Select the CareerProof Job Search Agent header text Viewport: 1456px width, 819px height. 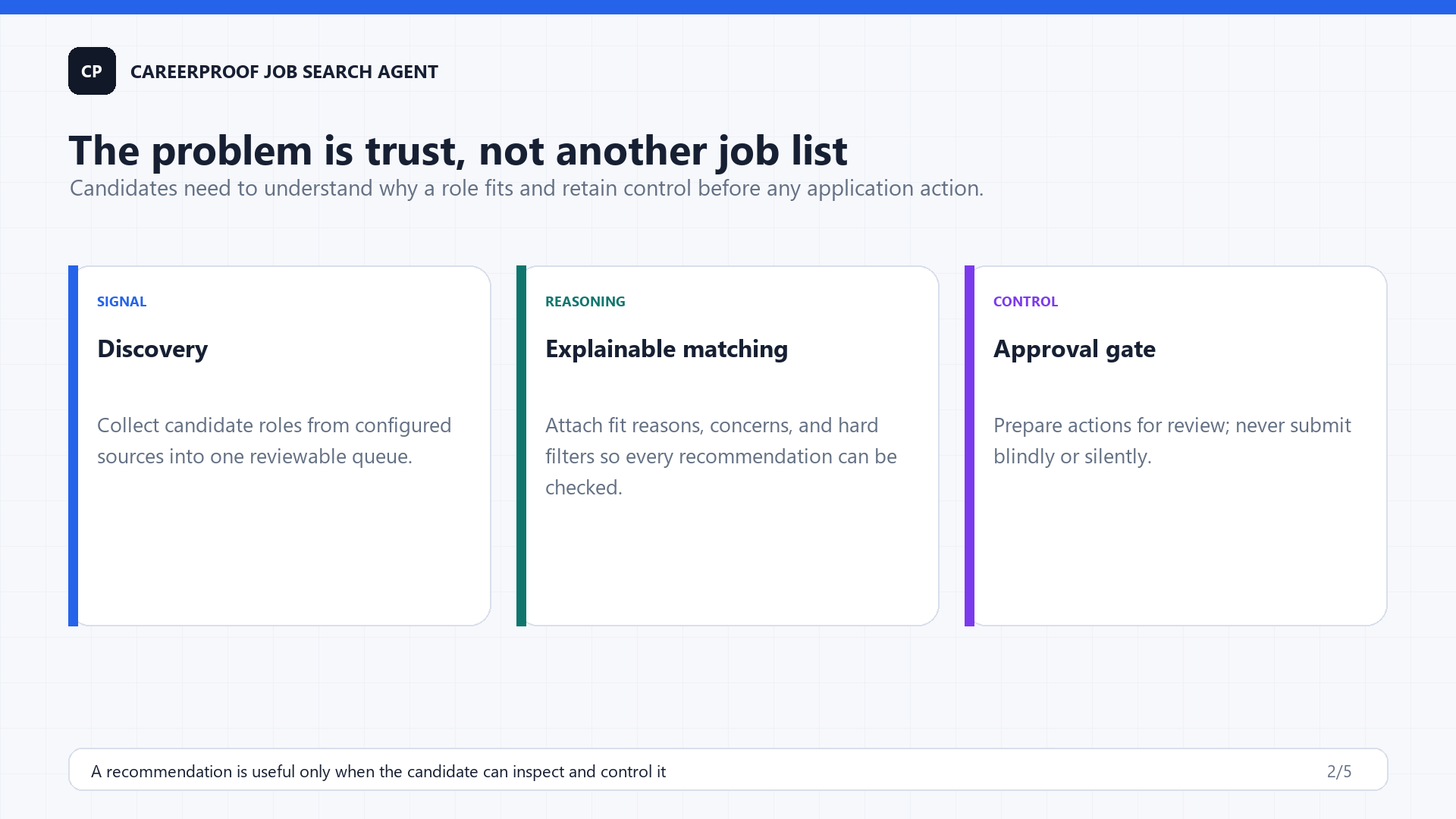[x=284, y=72]
